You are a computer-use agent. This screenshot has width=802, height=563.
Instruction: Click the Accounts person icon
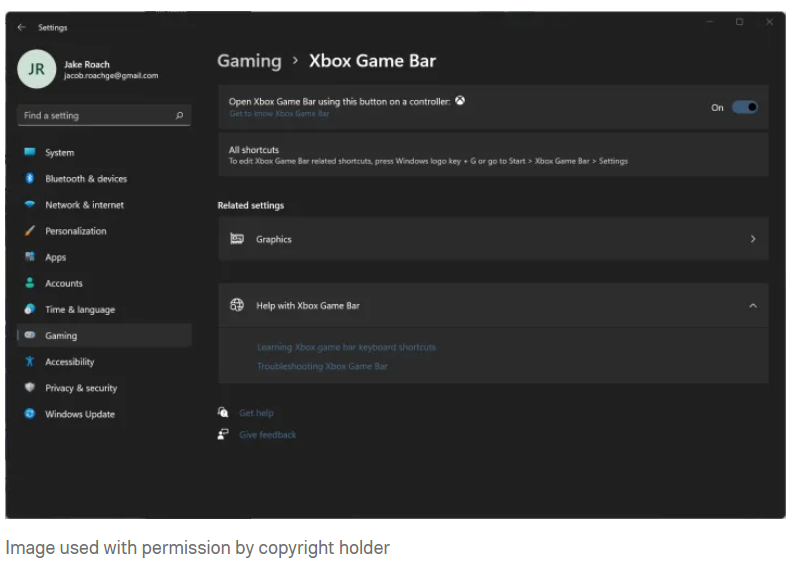[30, 283]
